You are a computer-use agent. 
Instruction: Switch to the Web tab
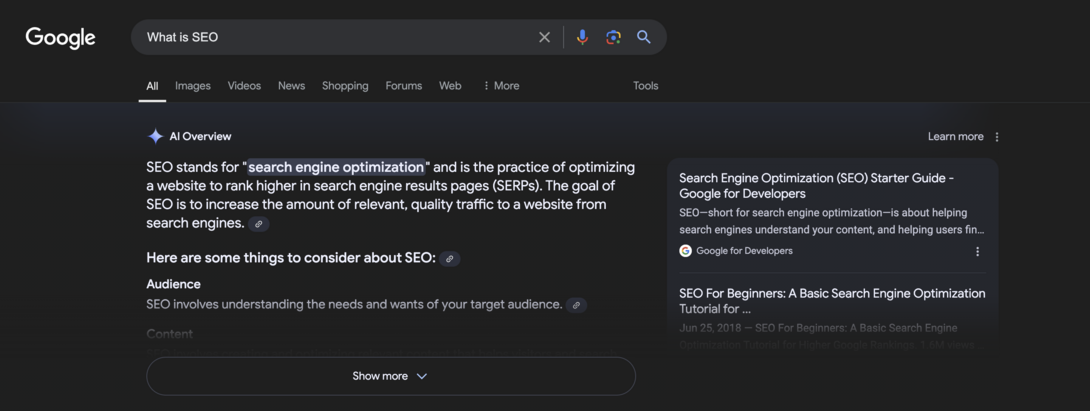coord(450,86)
